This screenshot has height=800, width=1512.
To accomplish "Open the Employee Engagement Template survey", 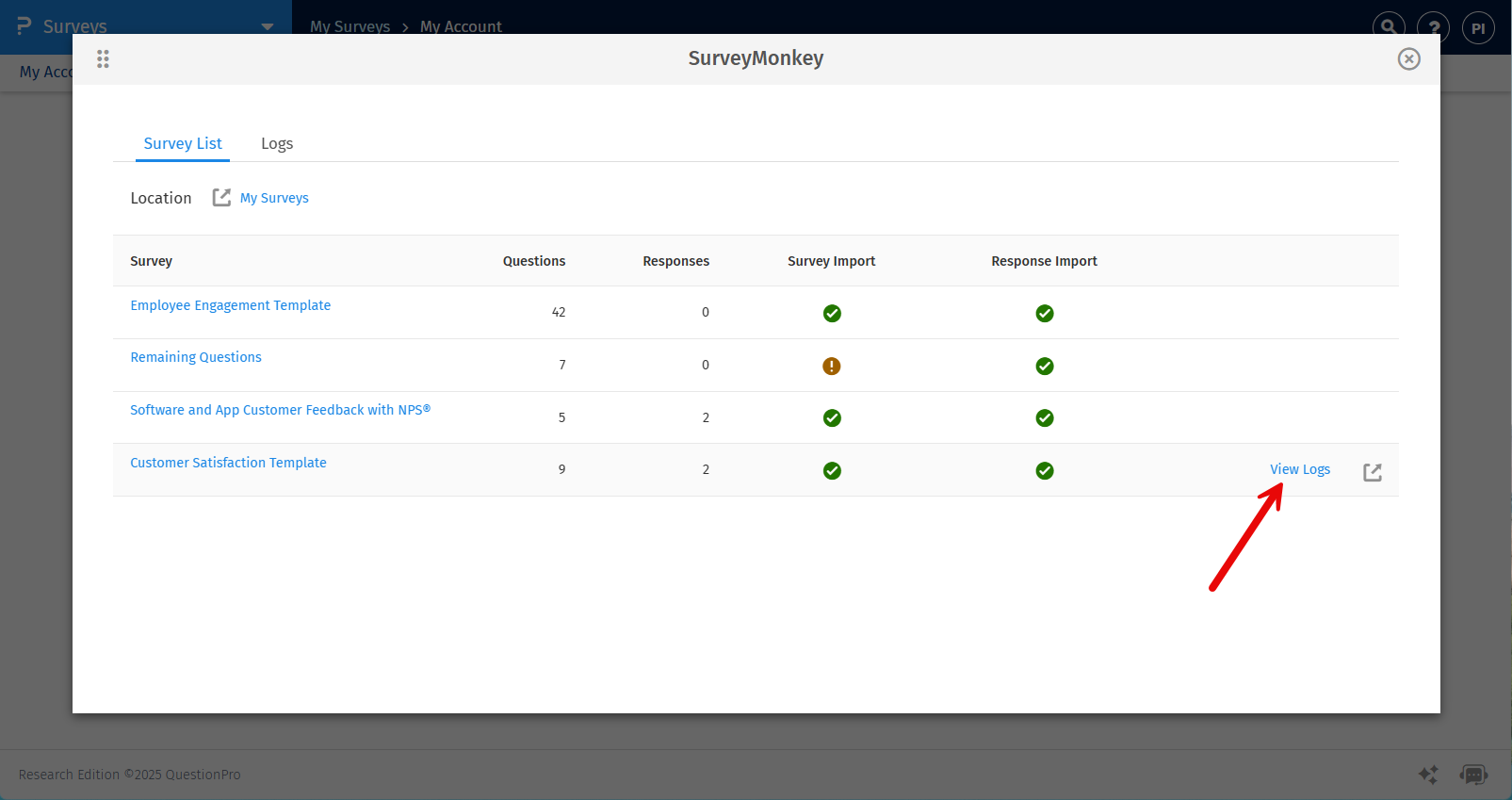I will coord(230,305).
